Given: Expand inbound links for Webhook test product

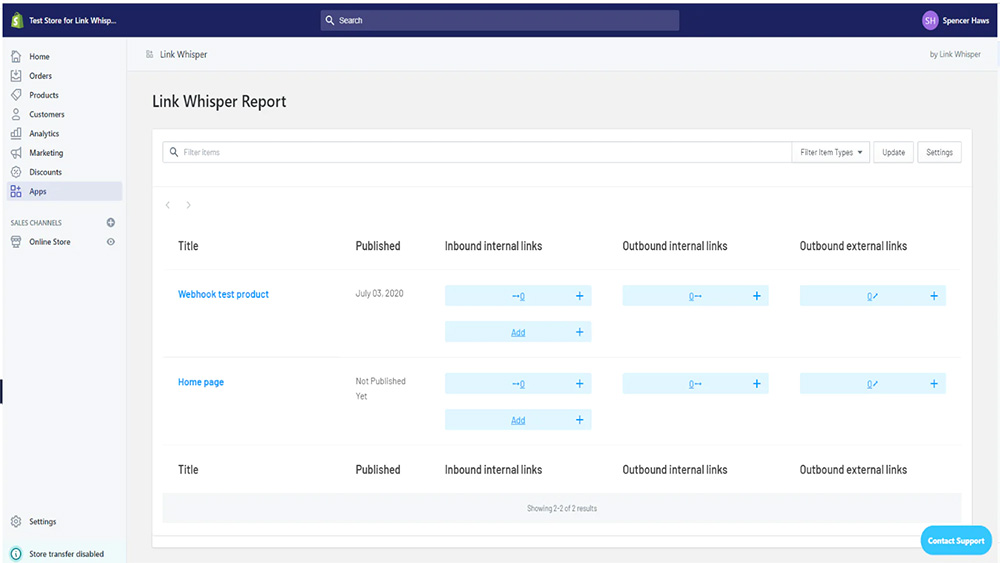Looking at the screenshot, I should pyautogui.click(x=579, y=296).
